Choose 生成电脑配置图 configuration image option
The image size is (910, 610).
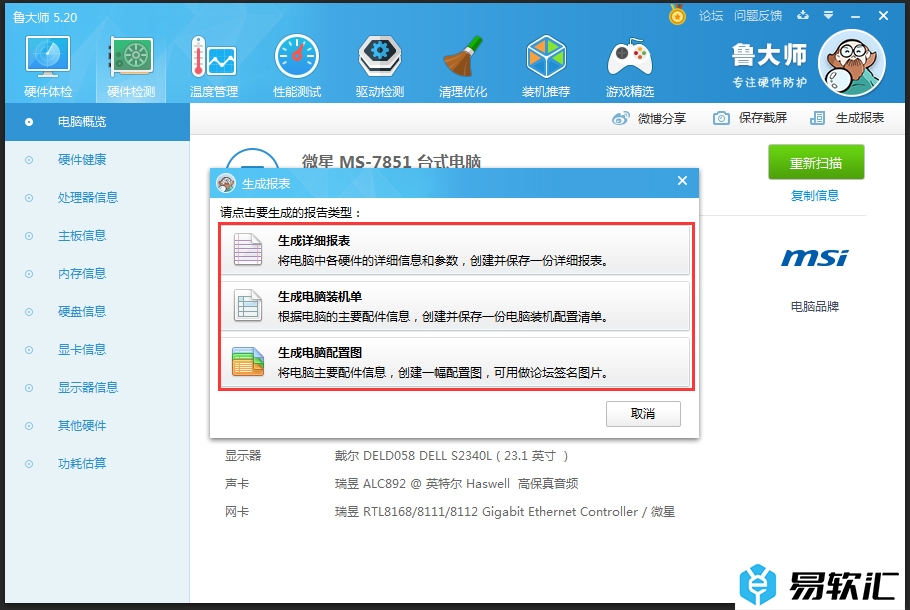[456, 362]
